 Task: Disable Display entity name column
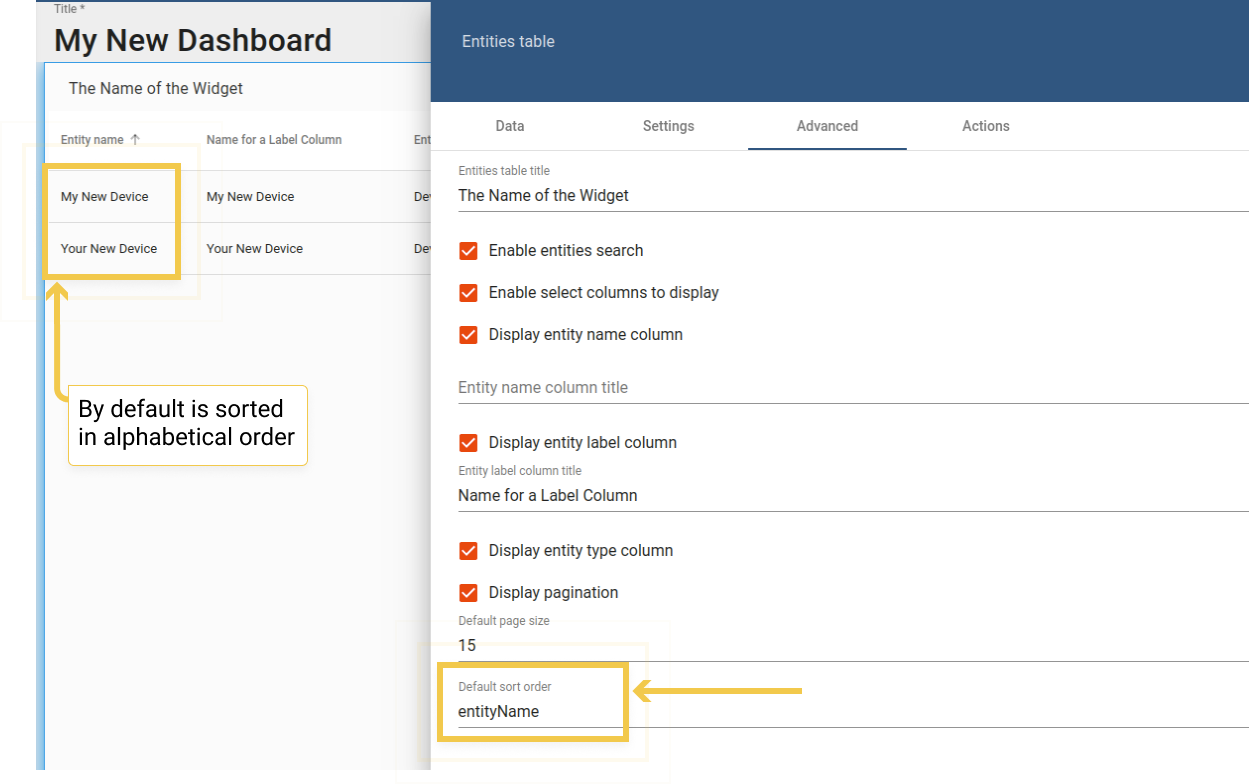click(468, 335)
